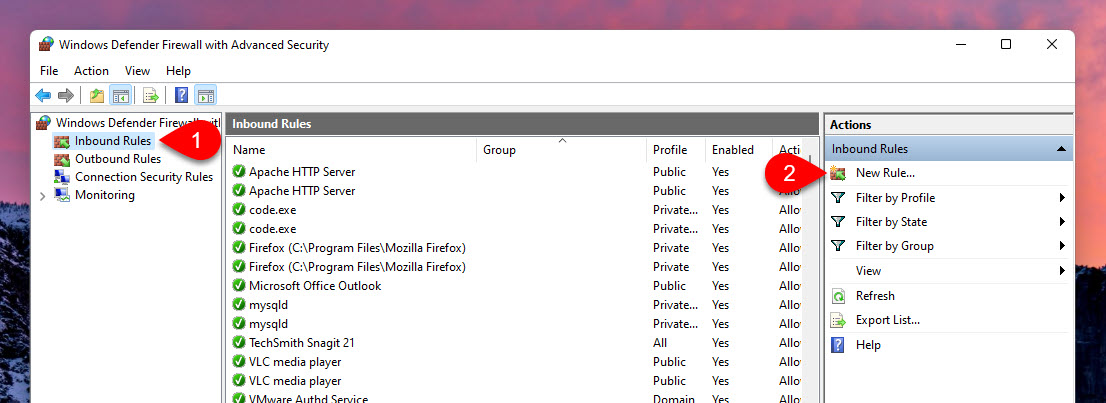Click Export List... in Actions pane

pos(887,320)
